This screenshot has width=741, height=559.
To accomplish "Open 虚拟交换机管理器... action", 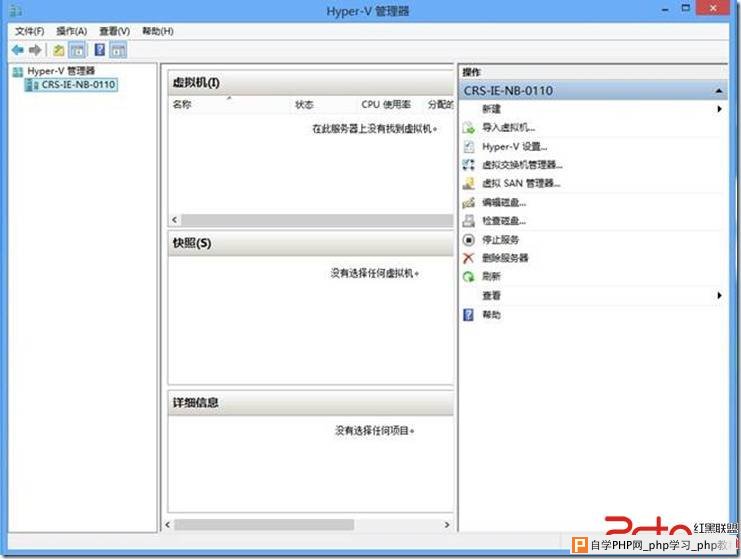I will point(522,165).
